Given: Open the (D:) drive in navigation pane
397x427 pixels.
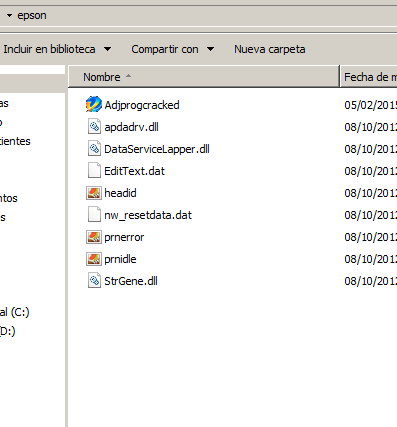Looking at the screenshot, I should click(7, 331).
